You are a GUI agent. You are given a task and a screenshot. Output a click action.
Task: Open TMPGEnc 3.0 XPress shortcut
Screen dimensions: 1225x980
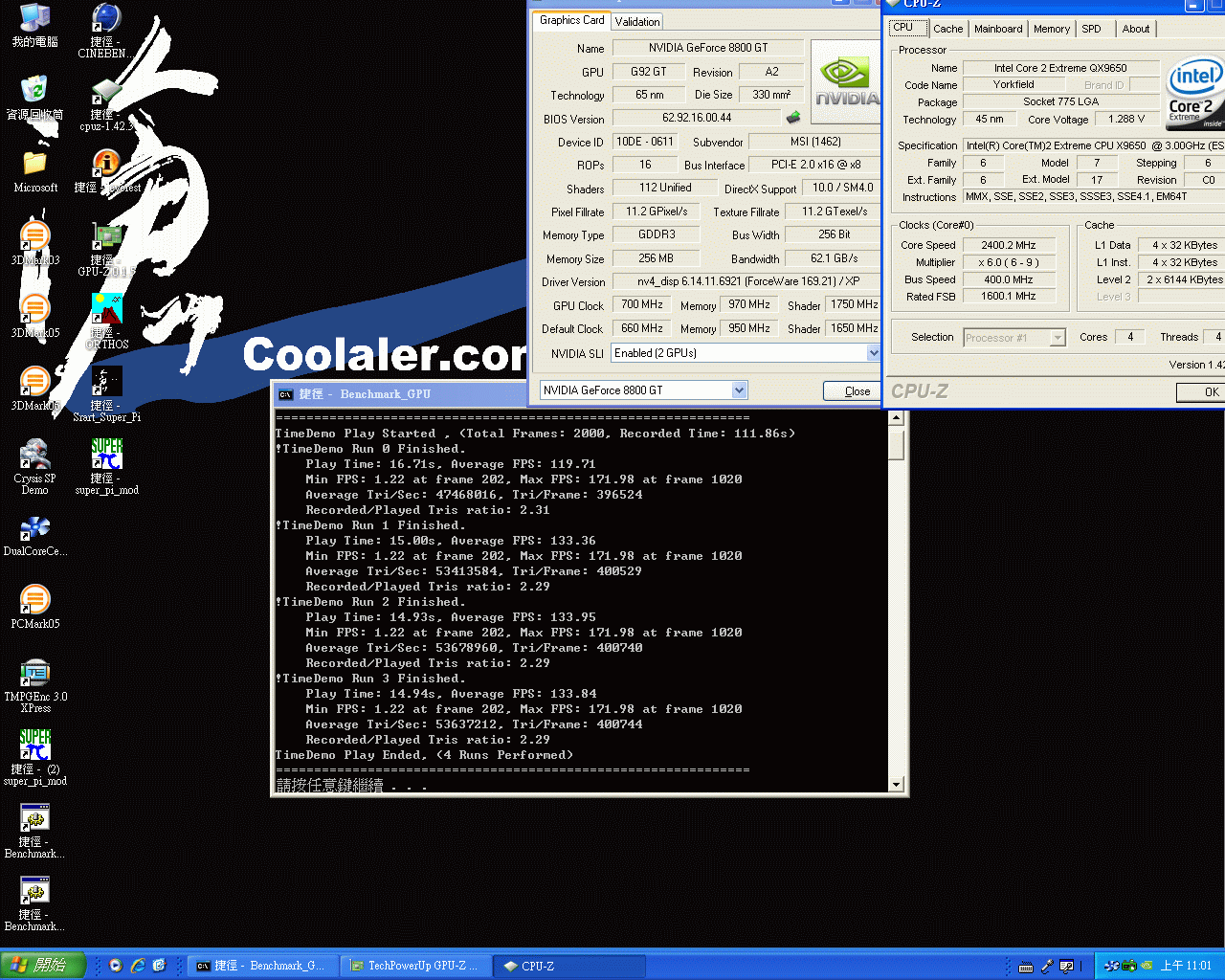click(34, 685)
